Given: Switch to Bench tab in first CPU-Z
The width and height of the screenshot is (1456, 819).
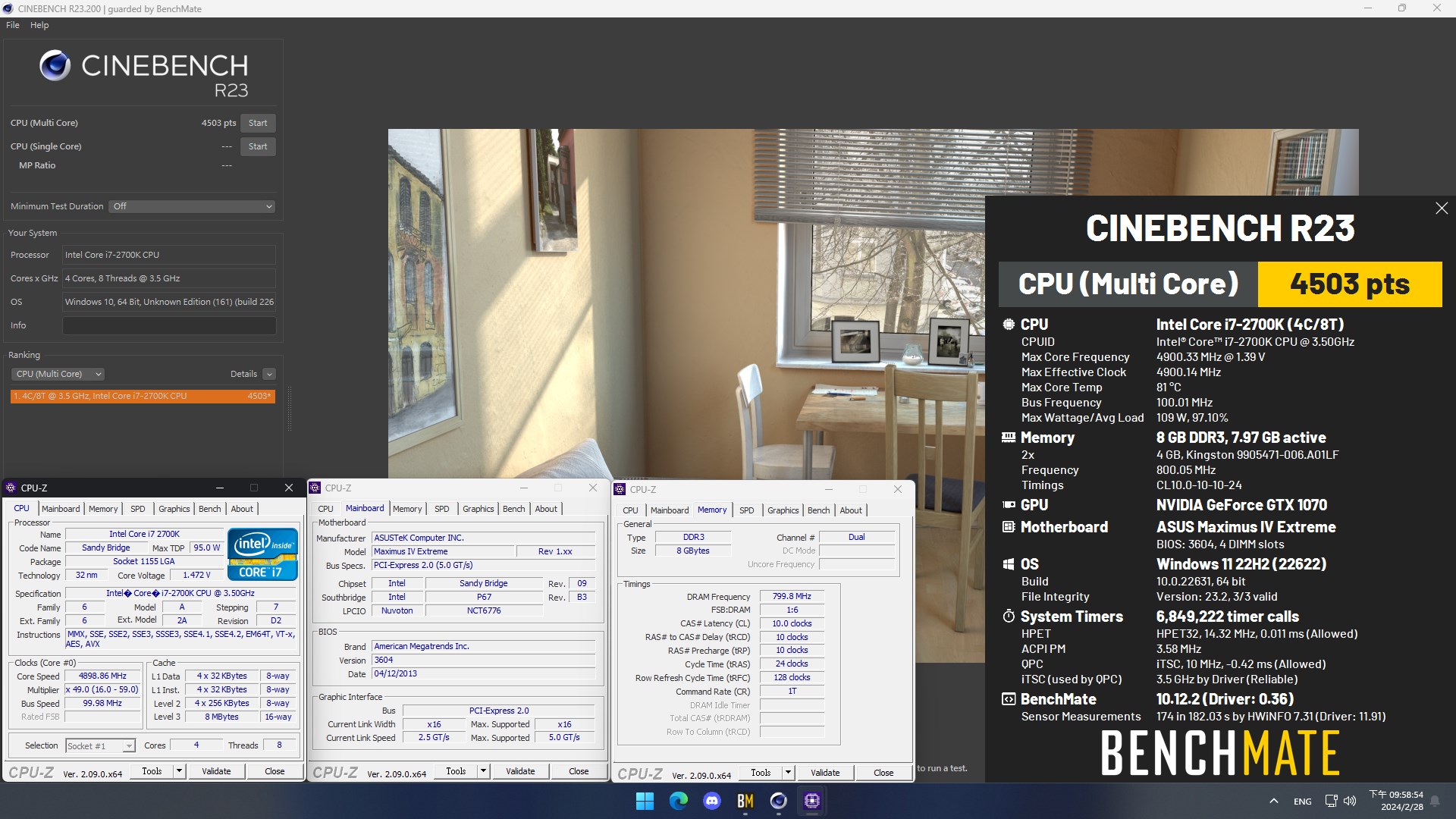Looking at the screenshot, I should (x=209, y=509).
